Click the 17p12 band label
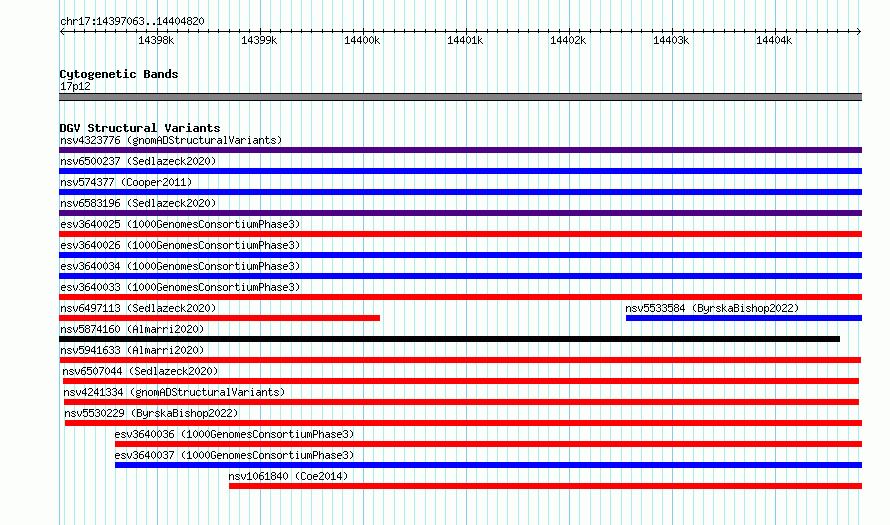This screenshot has height=525, width=890. coord(75,86)
